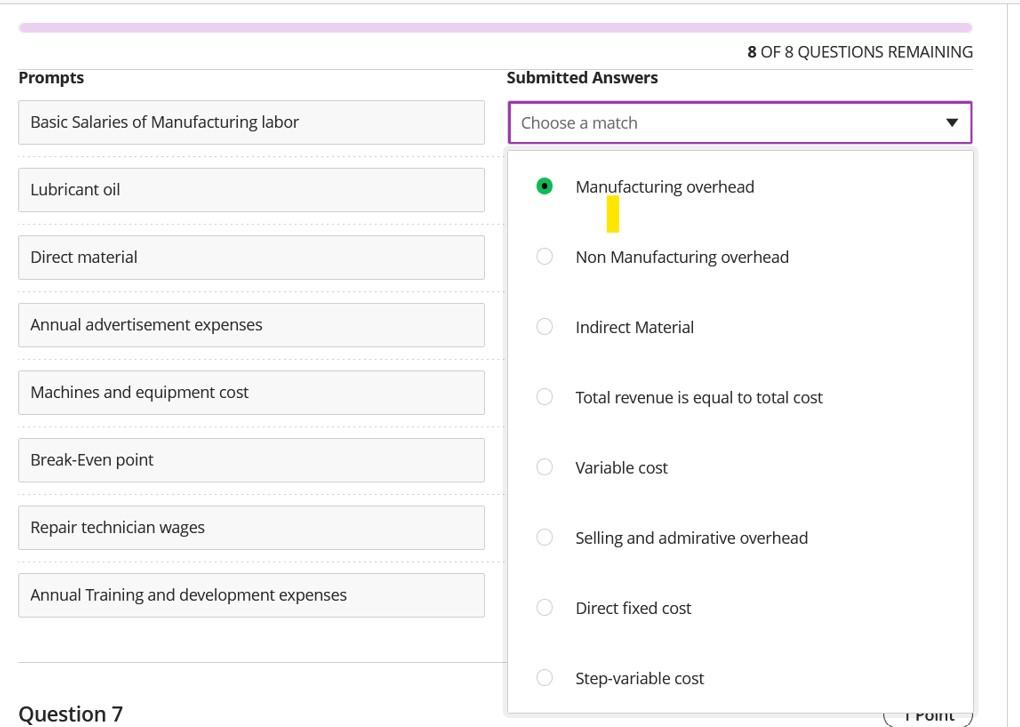The image size is (1020, 727).
Task: Click the Basic Salaries of Manufacturing labor prompt
Action: coord(251,122)
